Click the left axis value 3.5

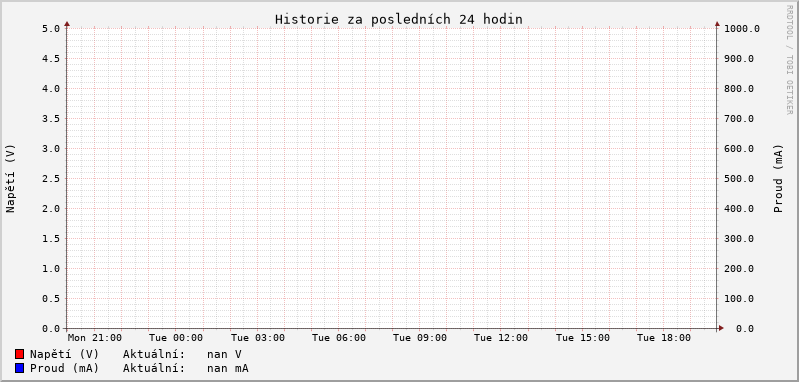click(51, 119)
